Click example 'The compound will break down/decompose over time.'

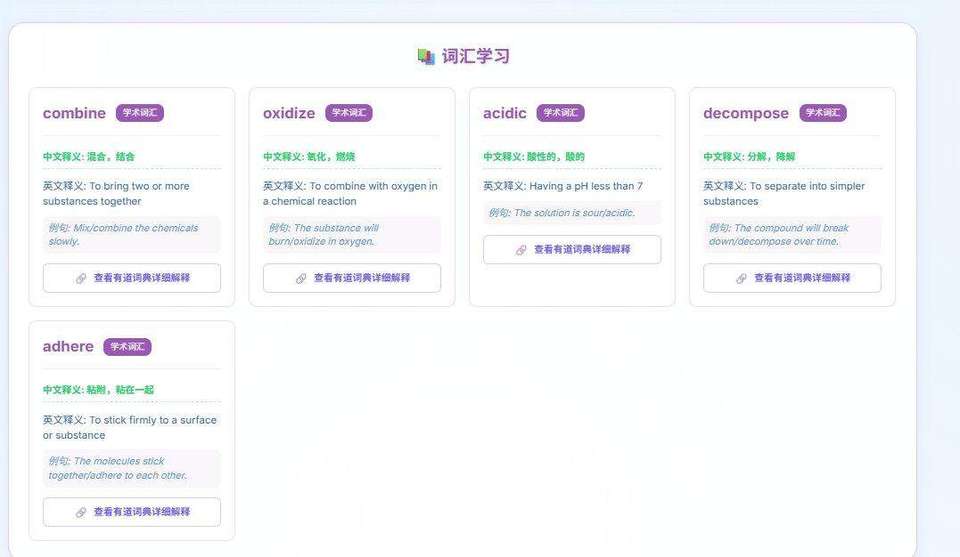(x=779, y=234)
